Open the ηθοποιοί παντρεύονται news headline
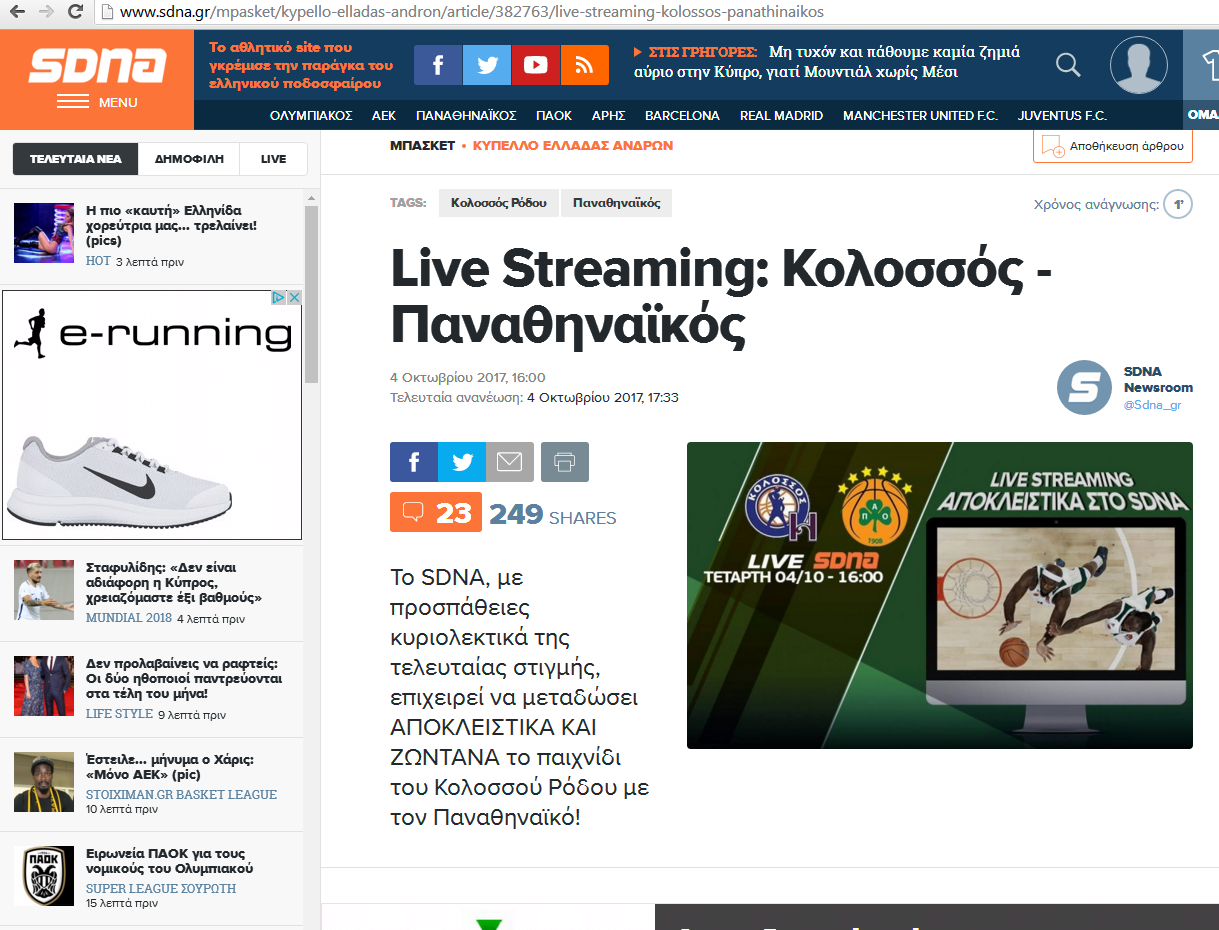The image size is (1219, 930). click(184, 678)
